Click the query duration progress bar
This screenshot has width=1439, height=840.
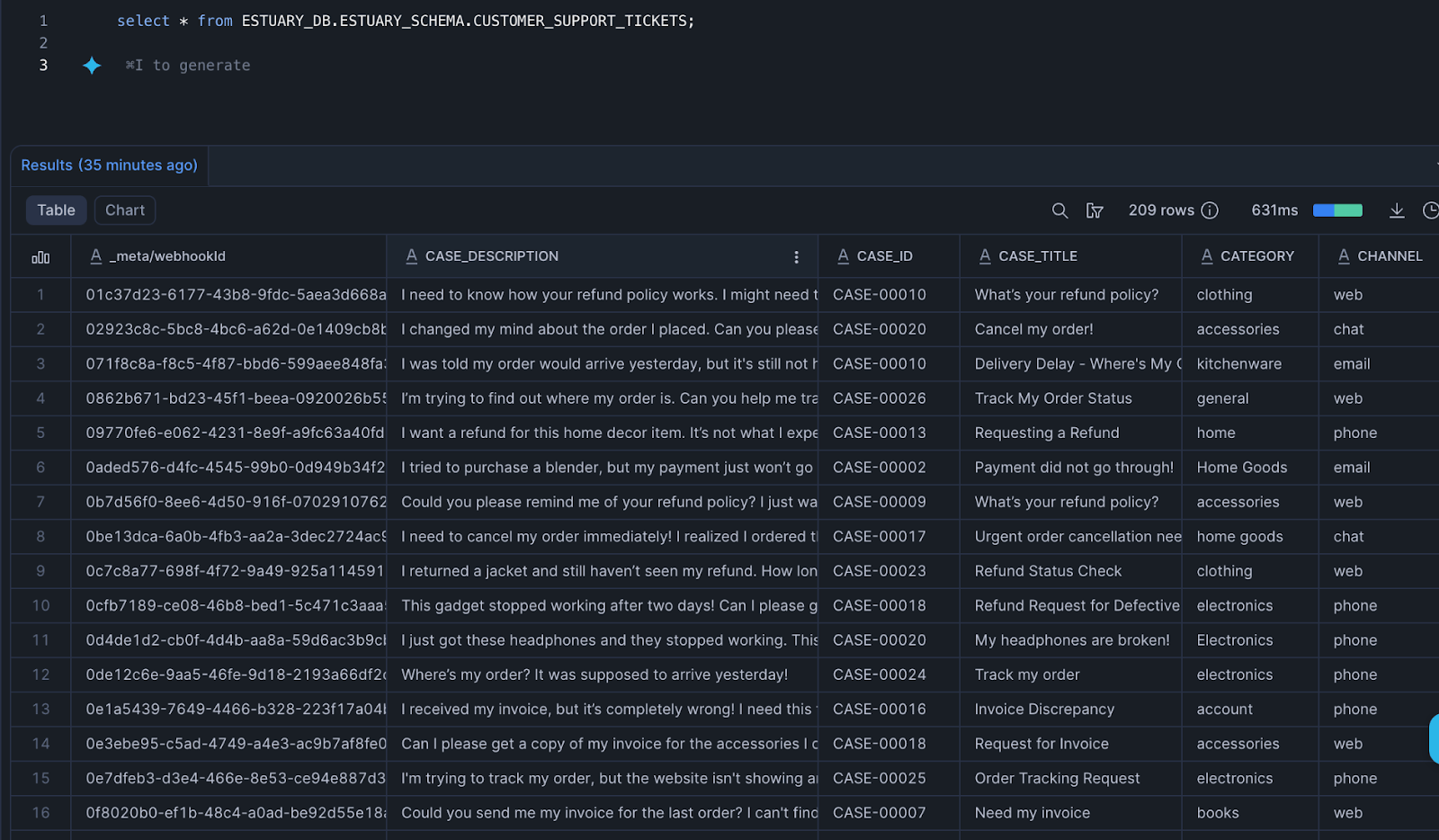1337,210
